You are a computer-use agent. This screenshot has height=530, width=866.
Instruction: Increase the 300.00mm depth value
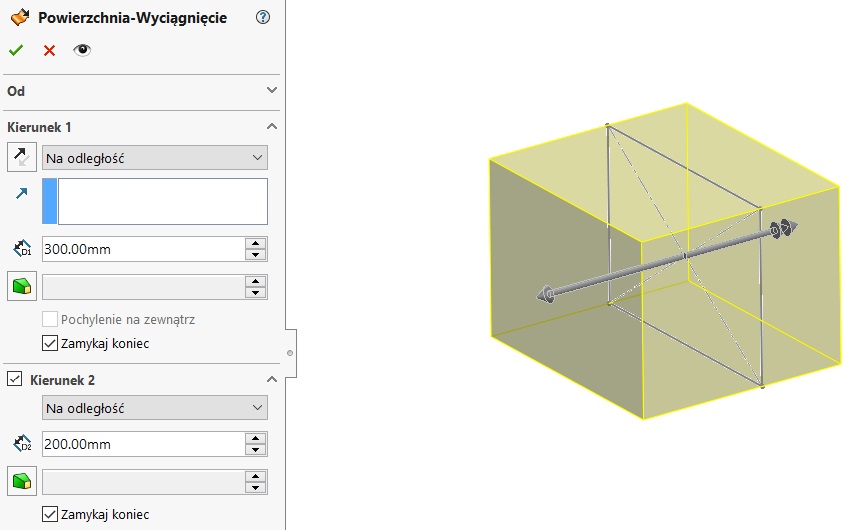pyautogui.click(x=256, y=243)
